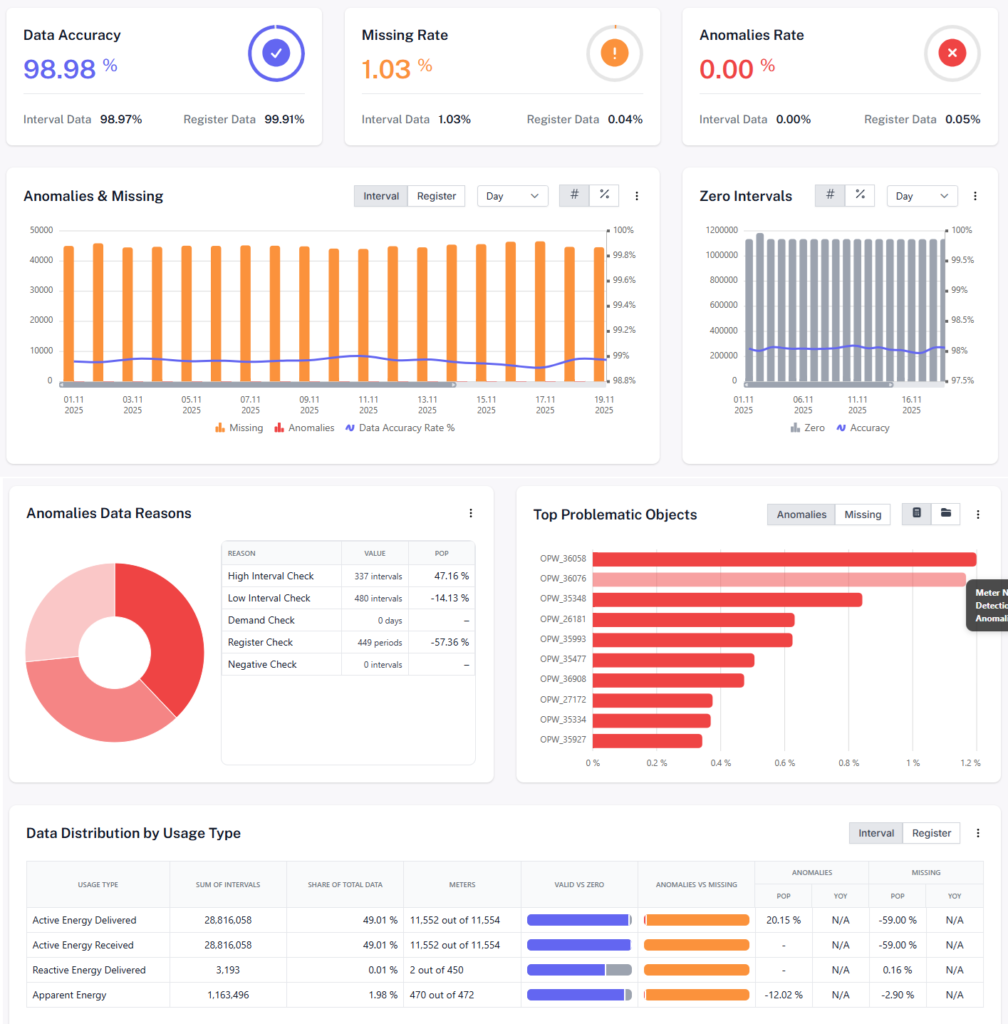1008x1024 pixels.
Task: Click the Apparent Energy usage type
Action: click(x=69, y=995)
